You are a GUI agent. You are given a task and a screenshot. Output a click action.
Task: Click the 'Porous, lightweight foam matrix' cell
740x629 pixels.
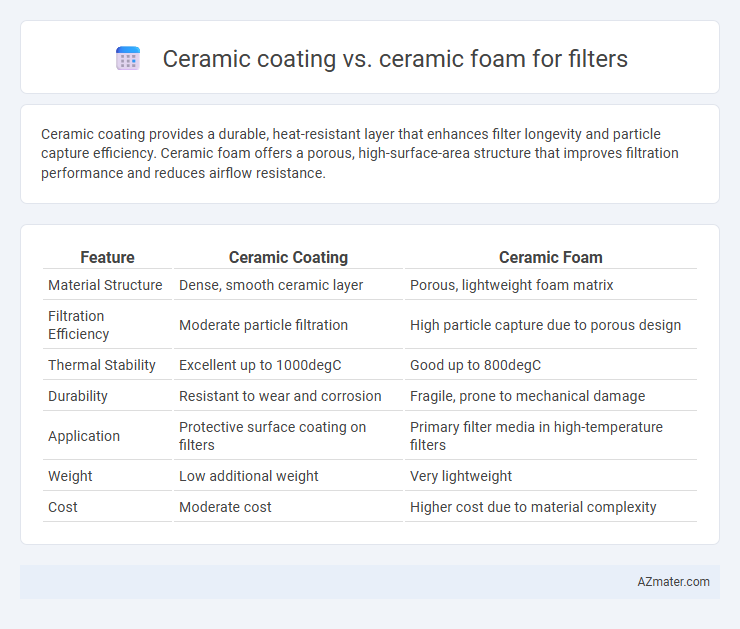tap(512, 285)
